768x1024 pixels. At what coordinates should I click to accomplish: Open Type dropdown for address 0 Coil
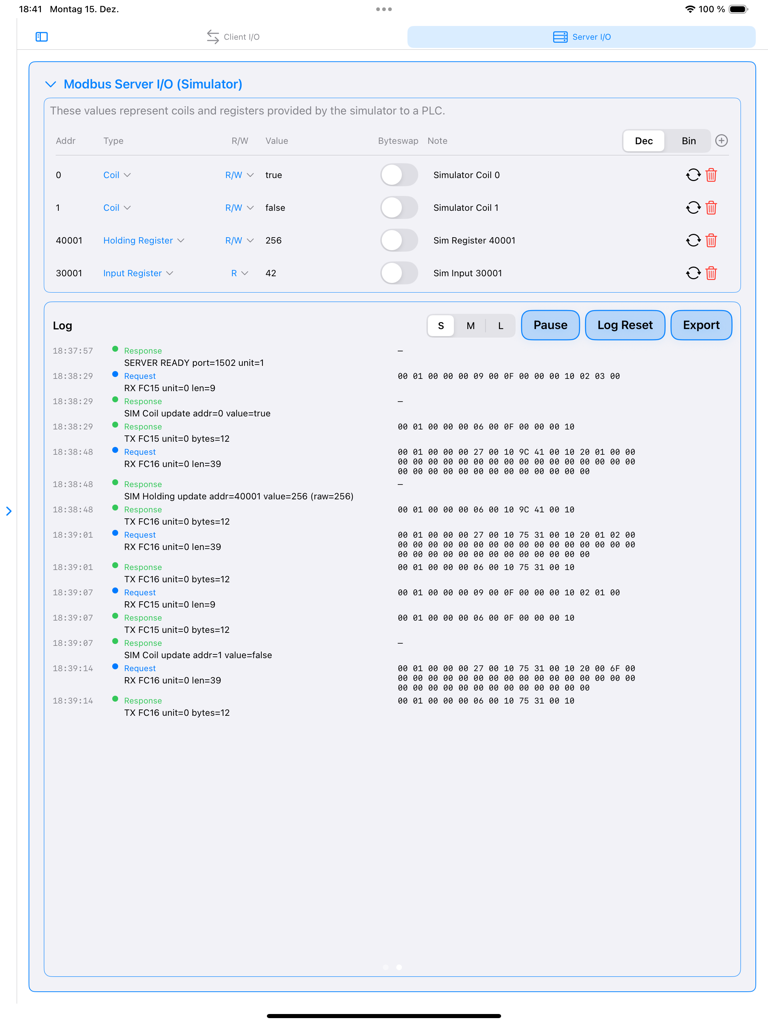[x=117, y=175]
